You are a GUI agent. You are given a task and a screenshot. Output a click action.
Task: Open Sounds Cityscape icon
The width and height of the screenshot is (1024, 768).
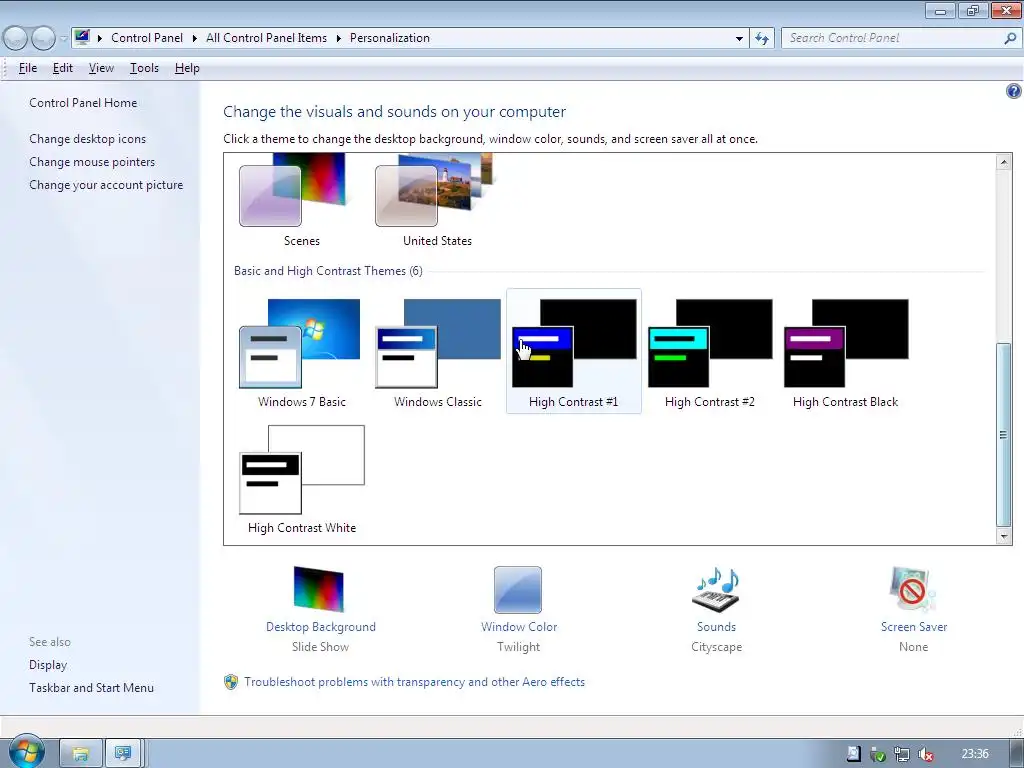tap(716, 590)
